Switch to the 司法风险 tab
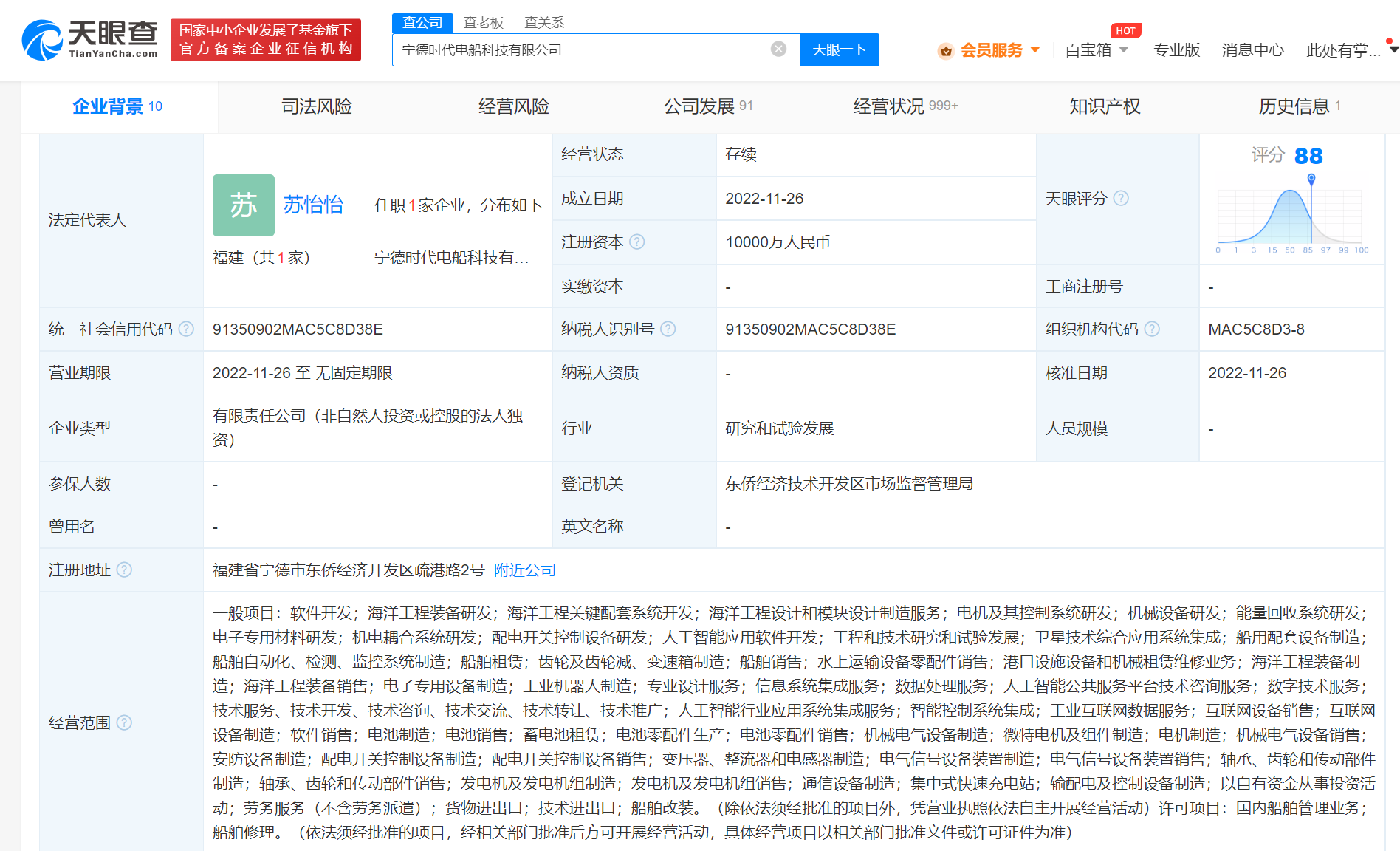Screen dimensions: 1400x851 [317, 106]
